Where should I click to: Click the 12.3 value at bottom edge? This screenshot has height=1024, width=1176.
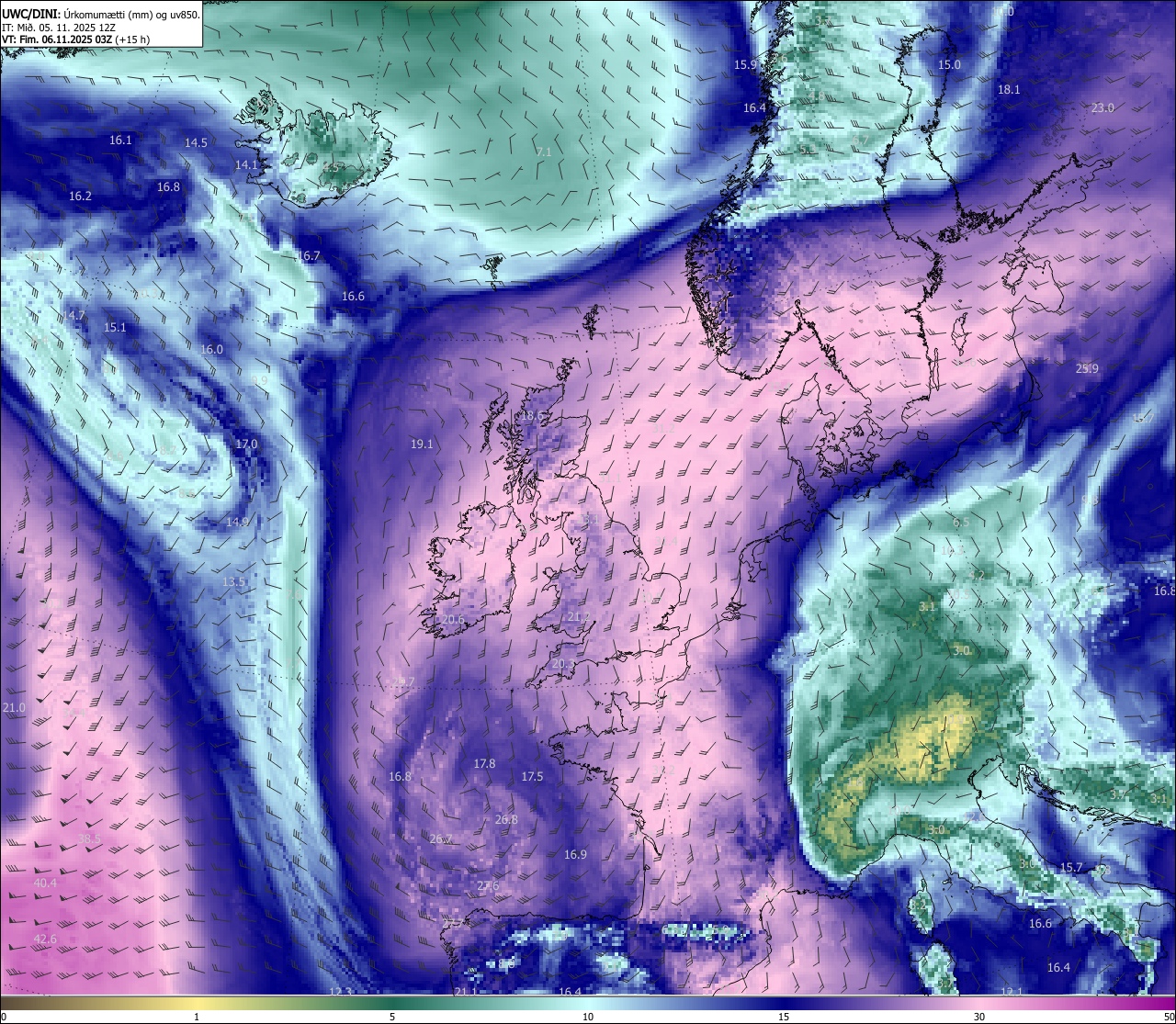pyautogui.click(x=341, y=992)
